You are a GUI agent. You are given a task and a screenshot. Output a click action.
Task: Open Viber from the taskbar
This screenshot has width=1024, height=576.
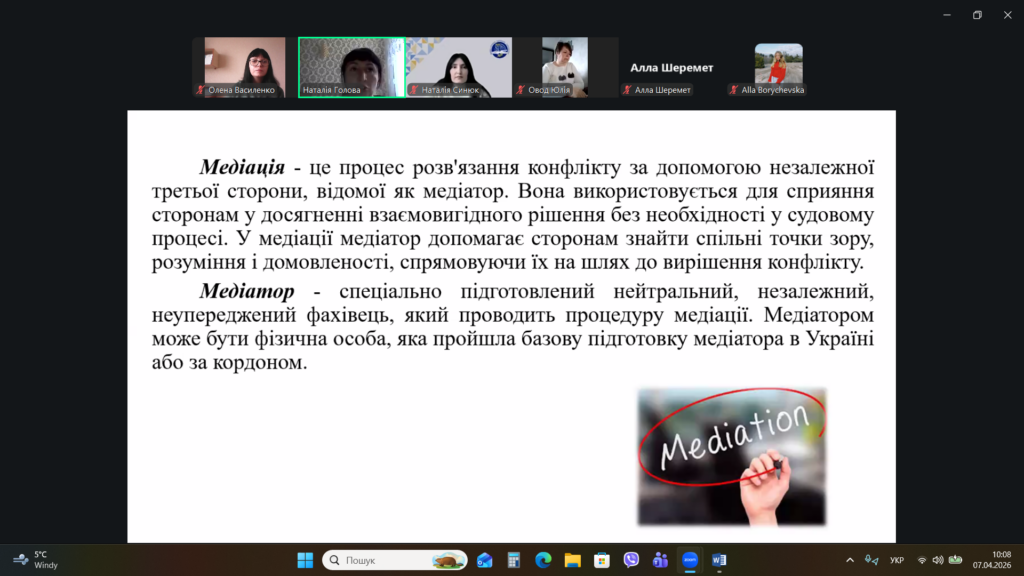click(631, 560)
